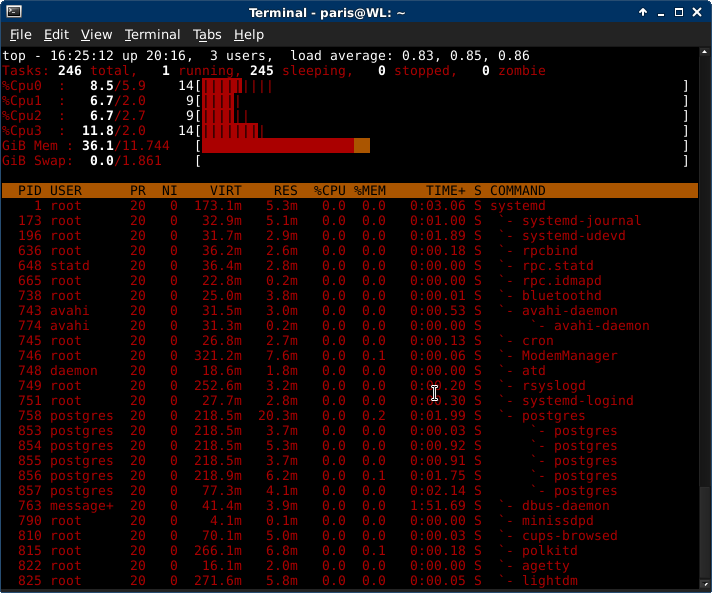
Task: Click the avahi-daemon row with PID 774
Action: click(x=350, y=326)
